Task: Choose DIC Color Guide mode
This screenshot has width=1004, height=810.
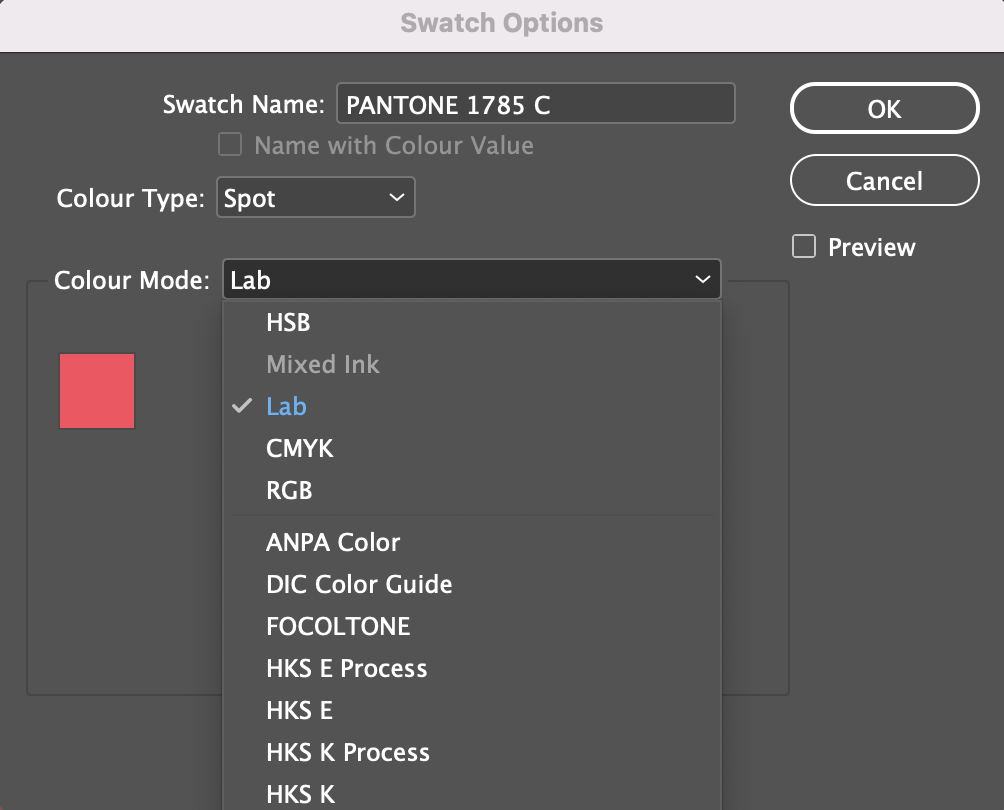Action: click(359, 584)
